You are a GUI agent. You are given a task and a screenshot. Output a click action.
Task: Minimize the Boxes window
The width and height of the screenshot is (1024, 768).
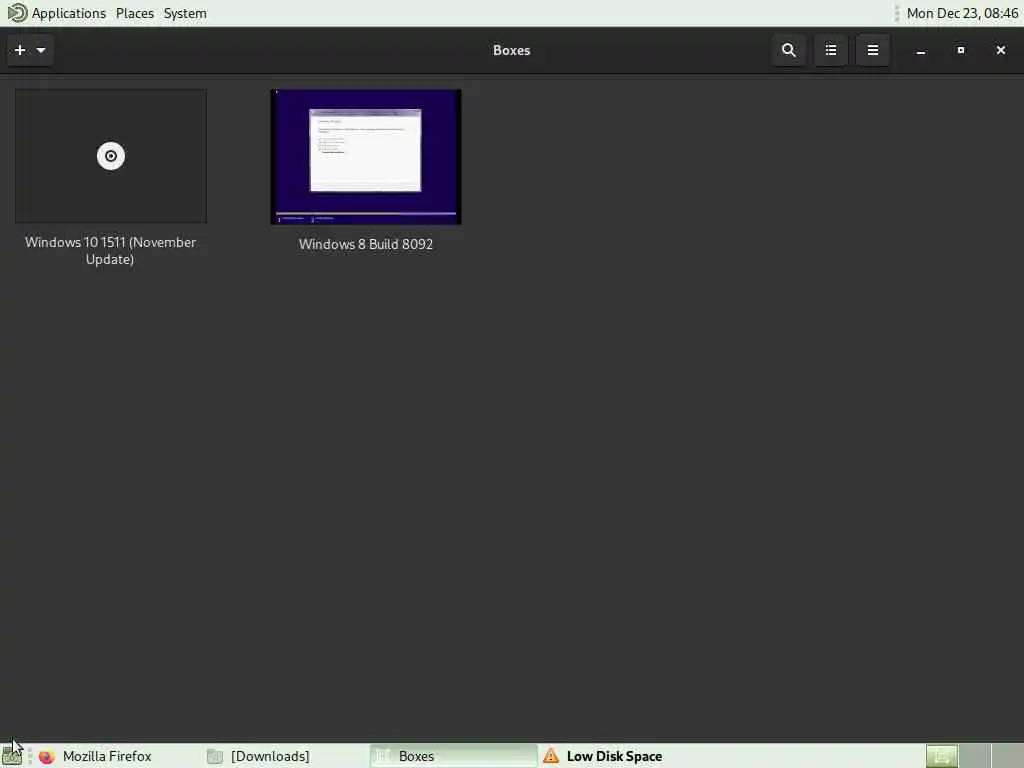click(921, 50)
